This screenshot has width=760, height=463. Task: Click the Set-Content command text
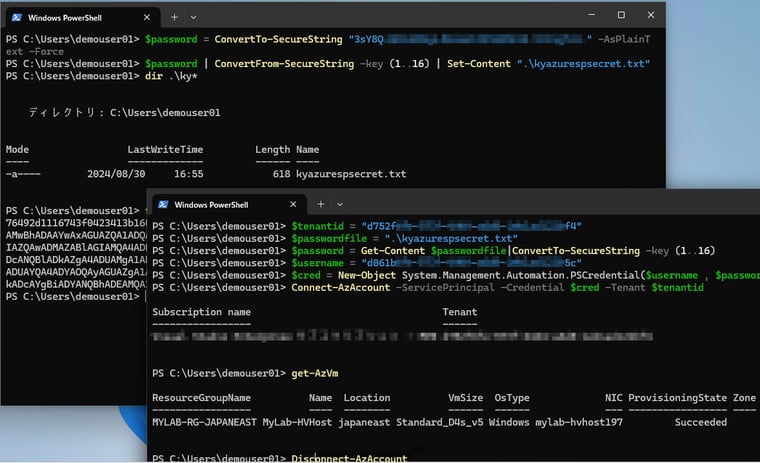click(x=479, y=64)
